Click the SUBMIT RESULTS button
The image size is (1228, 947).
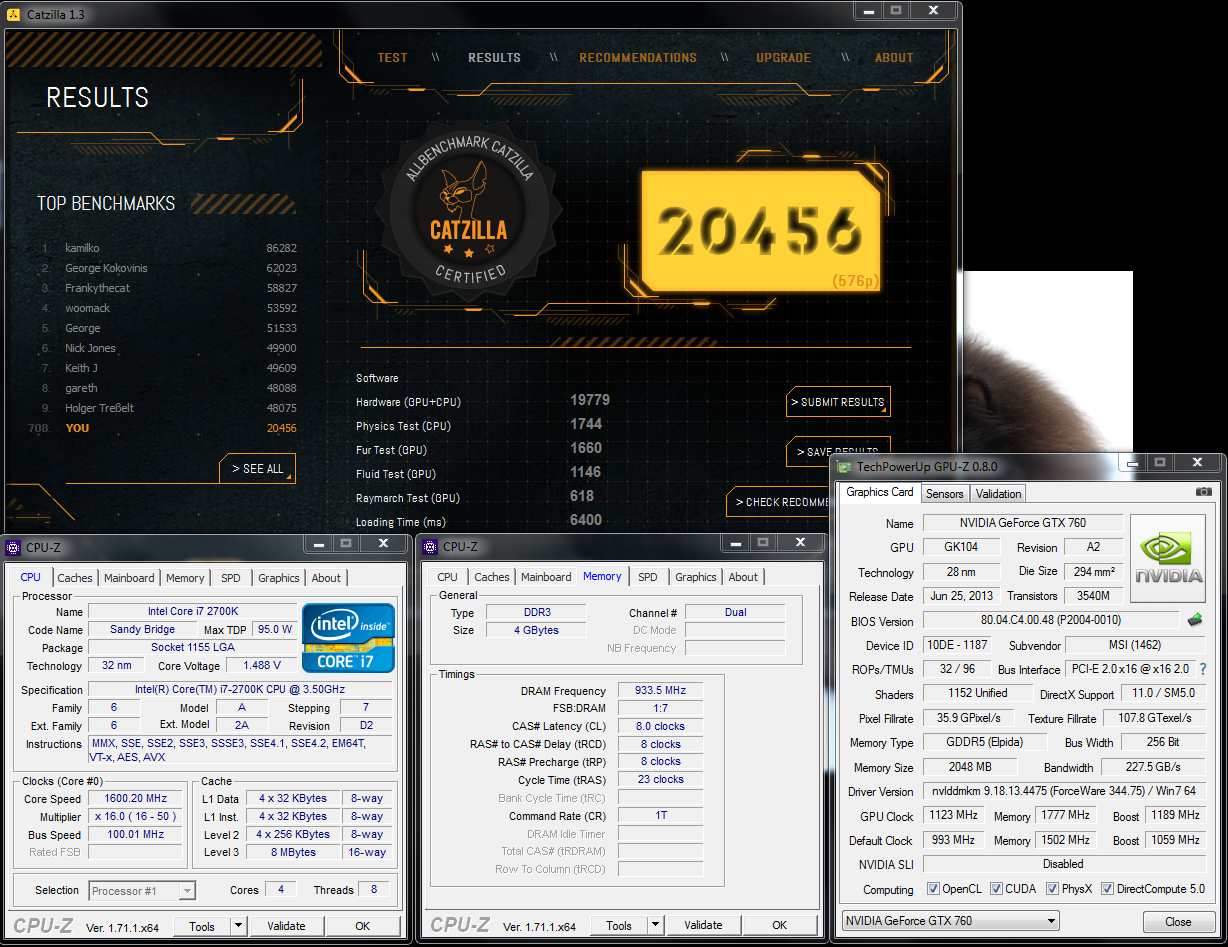tap(838, 402)
